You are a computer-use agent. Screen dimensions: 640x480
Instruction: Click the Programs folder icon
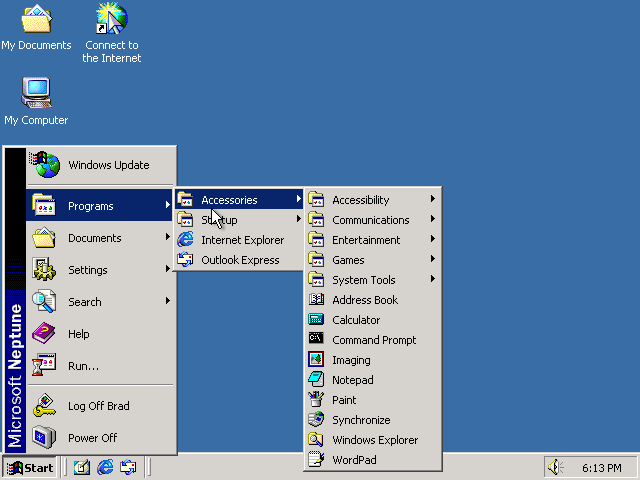point(44,205)
